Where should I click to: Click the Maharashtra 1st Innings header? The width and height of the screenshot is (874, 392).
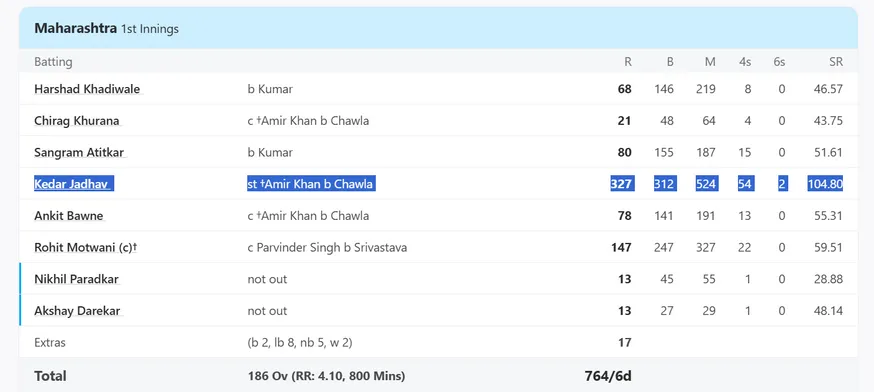[106, 28]
